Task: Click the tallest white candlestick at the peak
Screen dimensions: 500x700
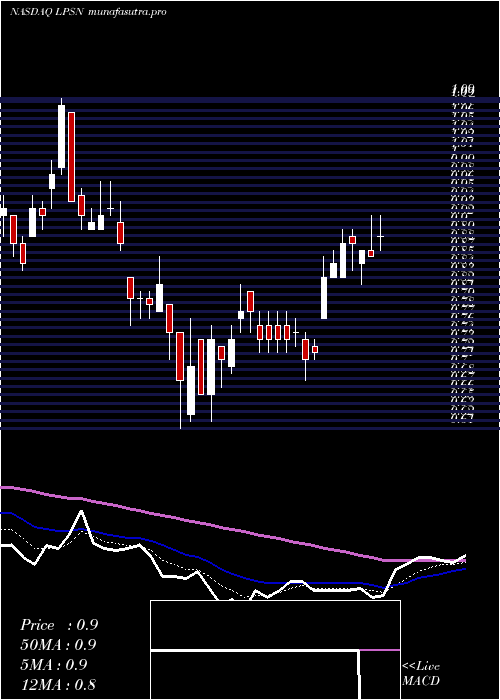Action: [62, 137]
